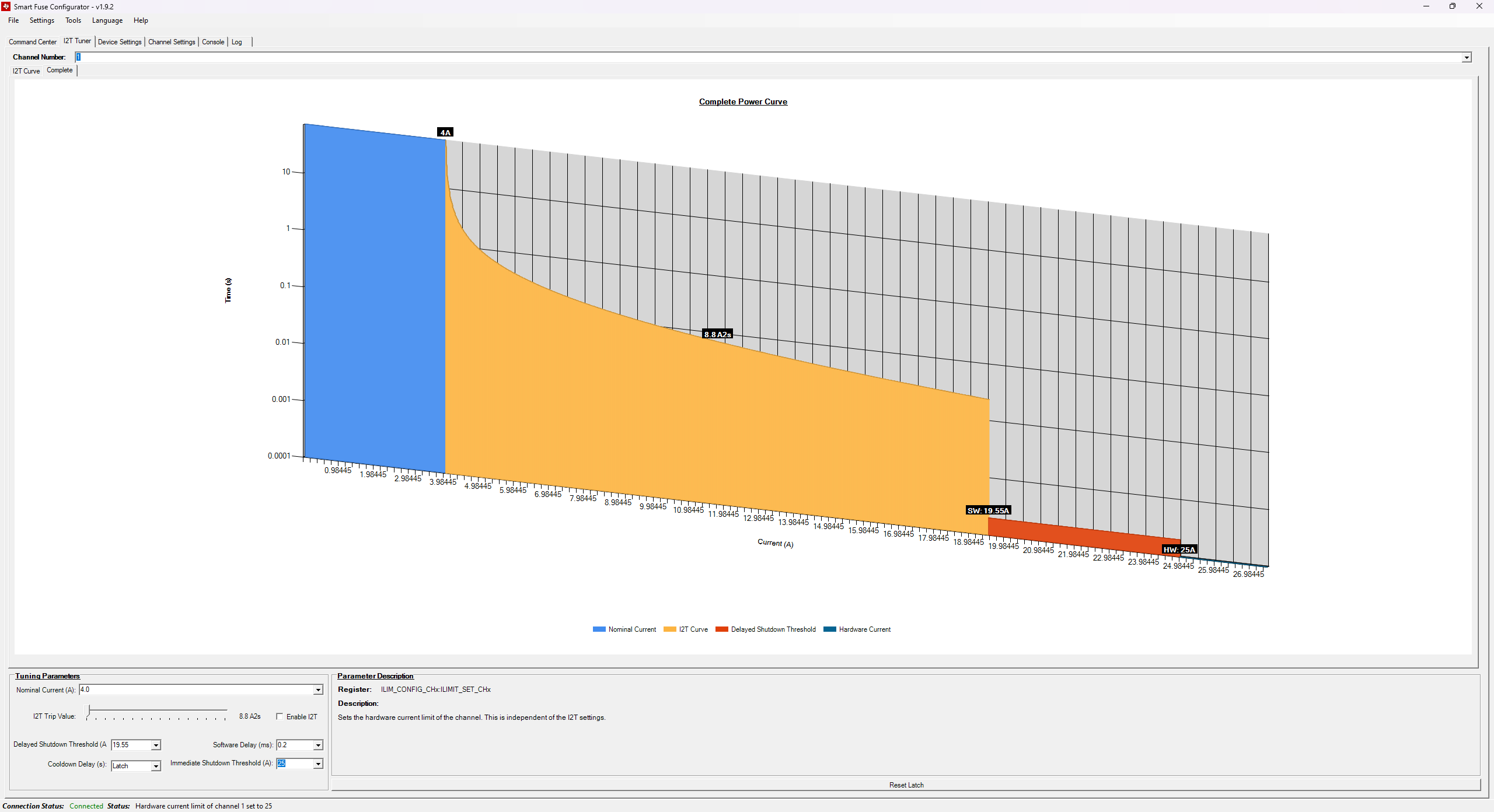The image size is (1494, 812).
Task: Click the Nominal Current legend swatch
Action: point(599,629)
